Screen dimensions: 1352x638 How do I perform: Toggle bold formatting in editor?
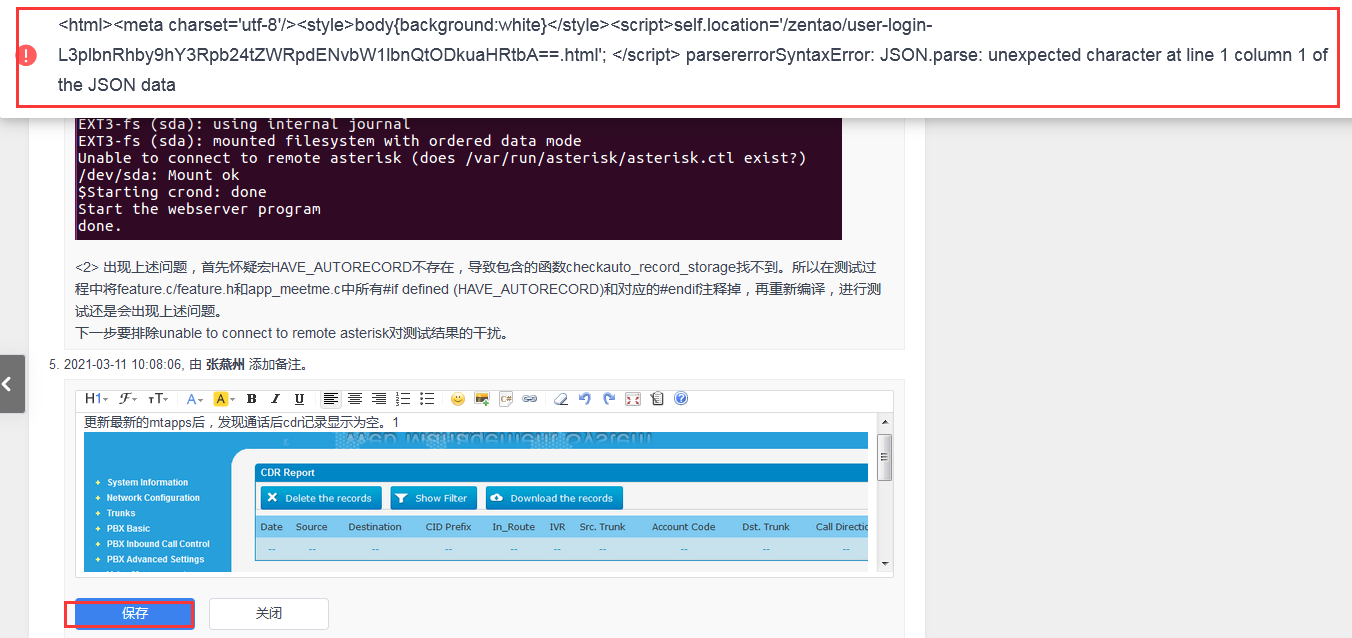[x=252, y=399]
